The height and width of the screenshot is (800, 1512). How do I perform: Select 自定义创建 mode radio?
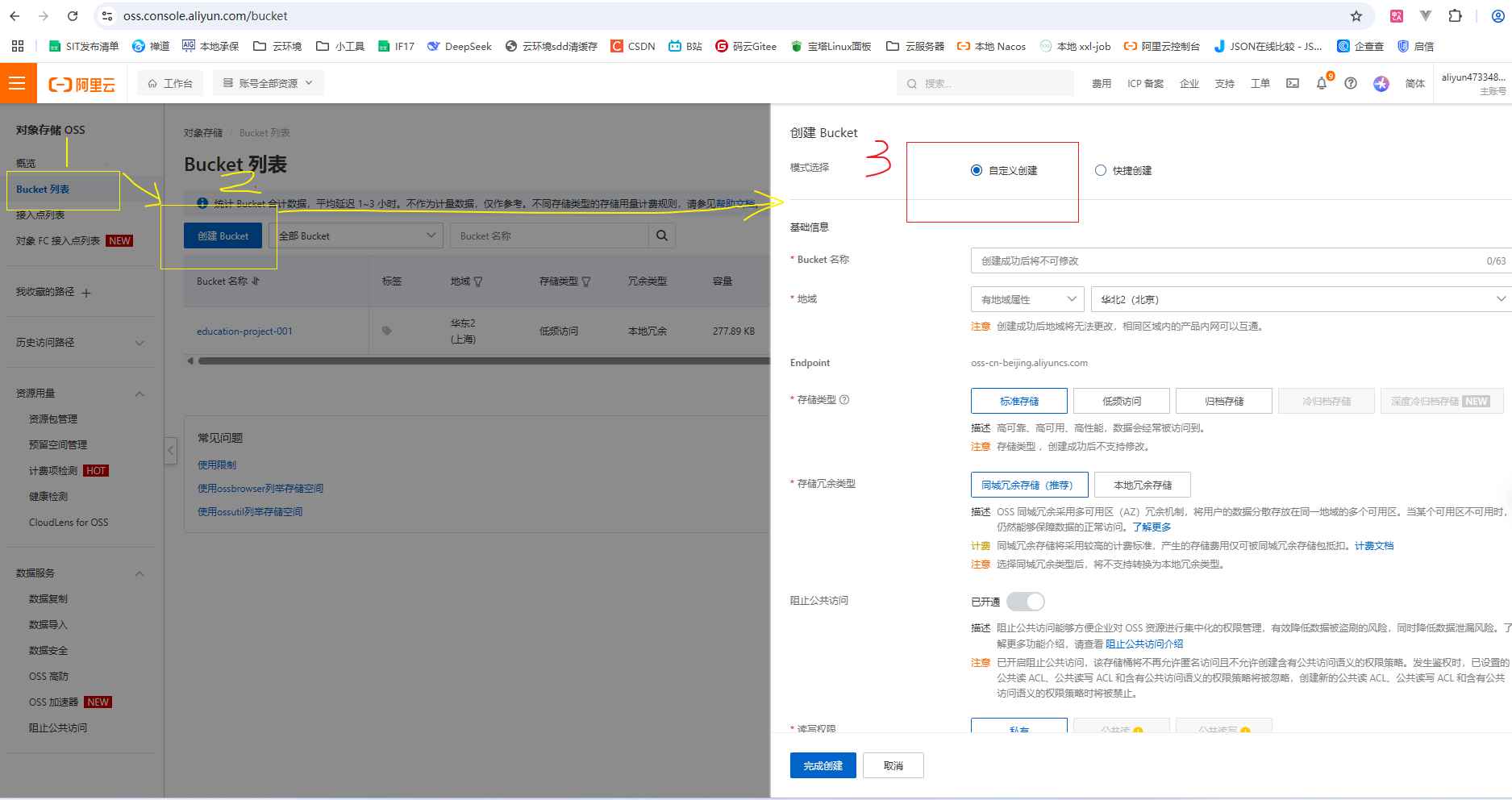click(977, 170)
